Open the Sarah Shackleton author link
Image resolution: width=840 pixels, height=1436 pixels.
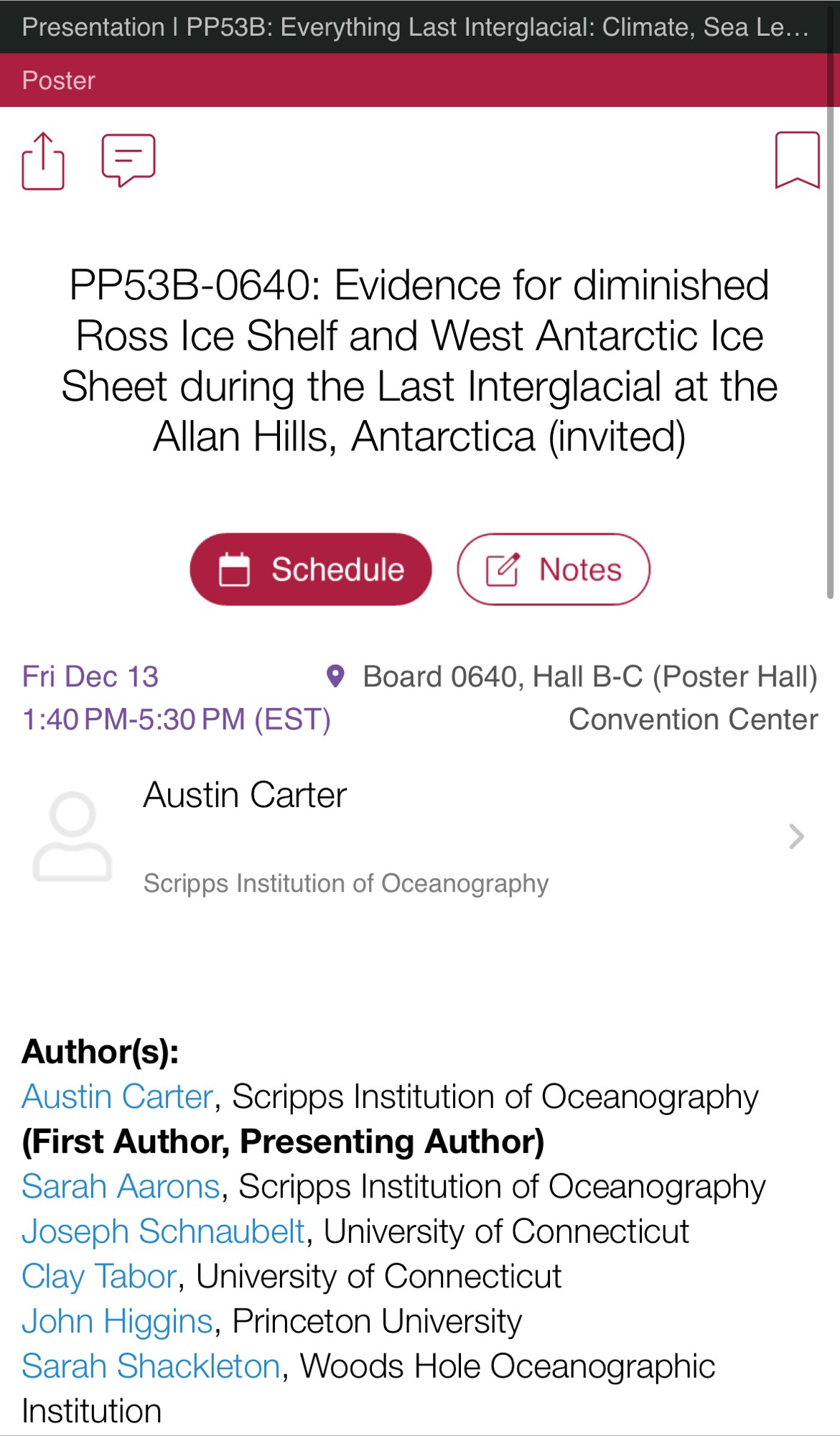(151, 1366)
